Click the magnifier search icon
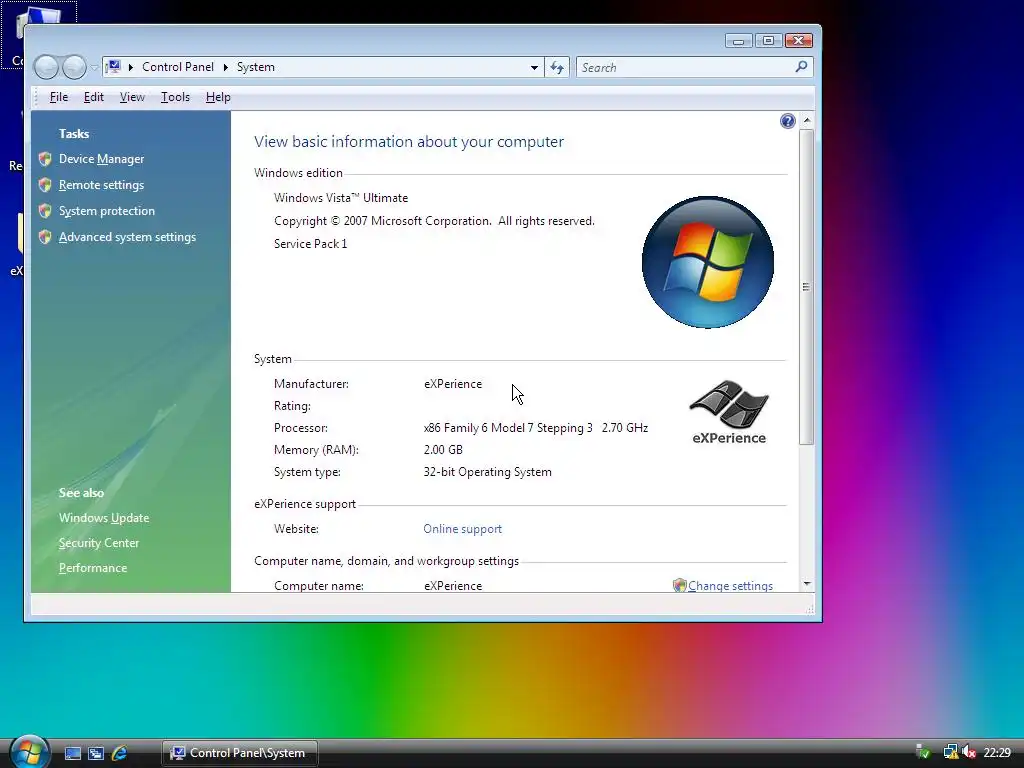Viewport: 1024px width, 768px height. point(801,67)
